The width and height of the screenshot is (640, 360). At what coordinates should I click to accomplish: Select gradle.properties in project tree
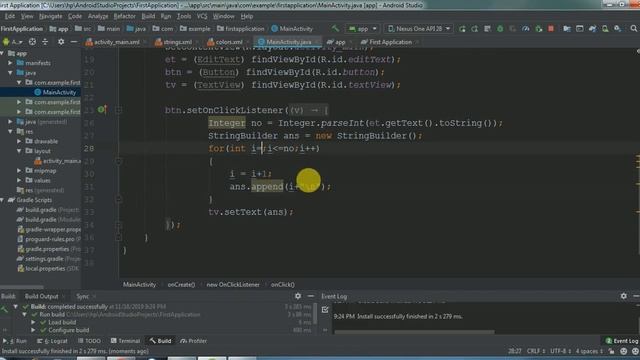click(48, 249)
